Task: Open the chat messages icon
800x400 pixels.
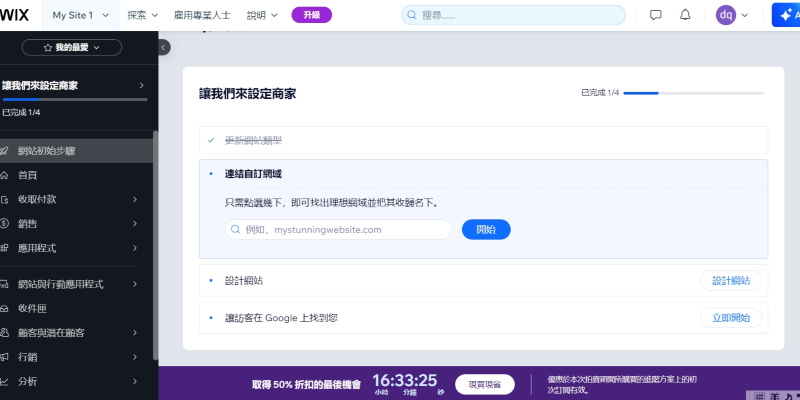Action: [656, 15]
